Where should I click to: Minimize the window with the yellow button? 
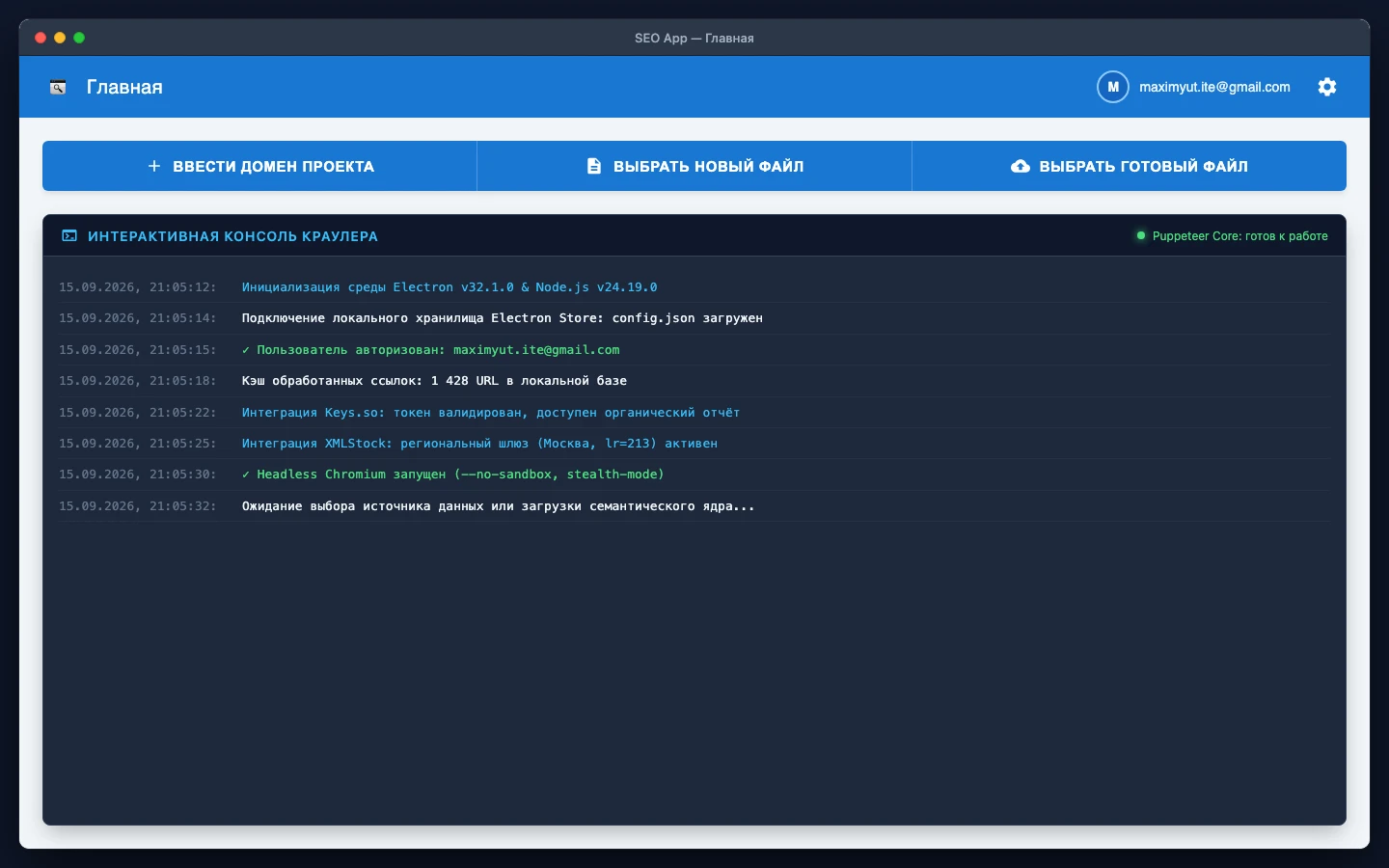click(x=60, y=38)
